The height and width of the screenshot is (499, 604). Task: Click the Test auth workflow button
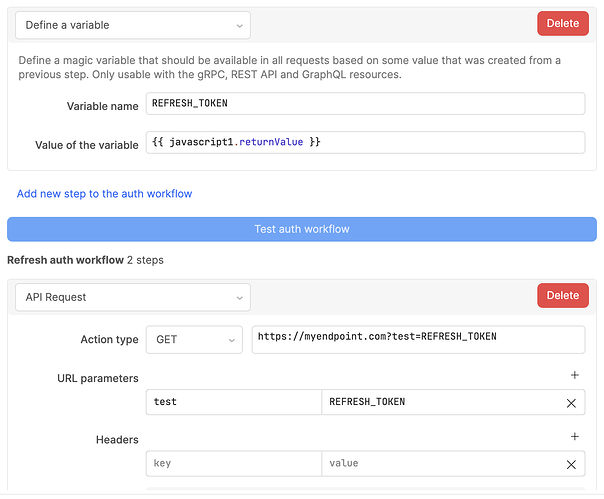[301, 229]
